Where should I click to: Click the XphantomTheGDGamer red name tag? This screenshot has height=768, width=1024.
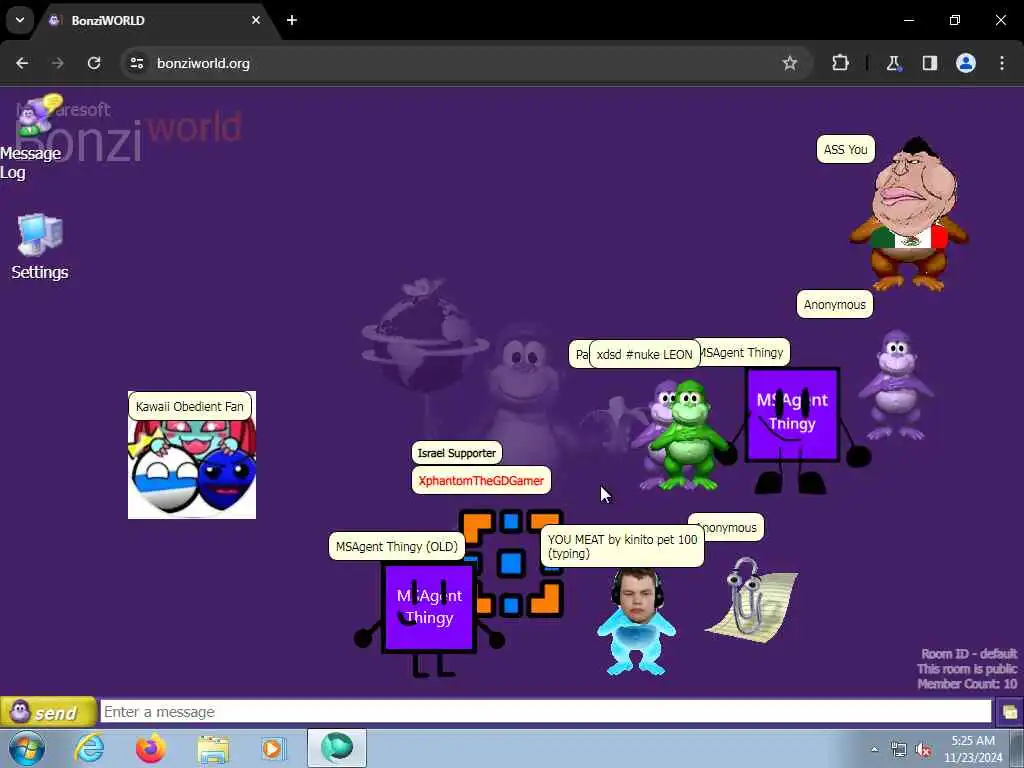pyautogui.click(x=481, y=481)
